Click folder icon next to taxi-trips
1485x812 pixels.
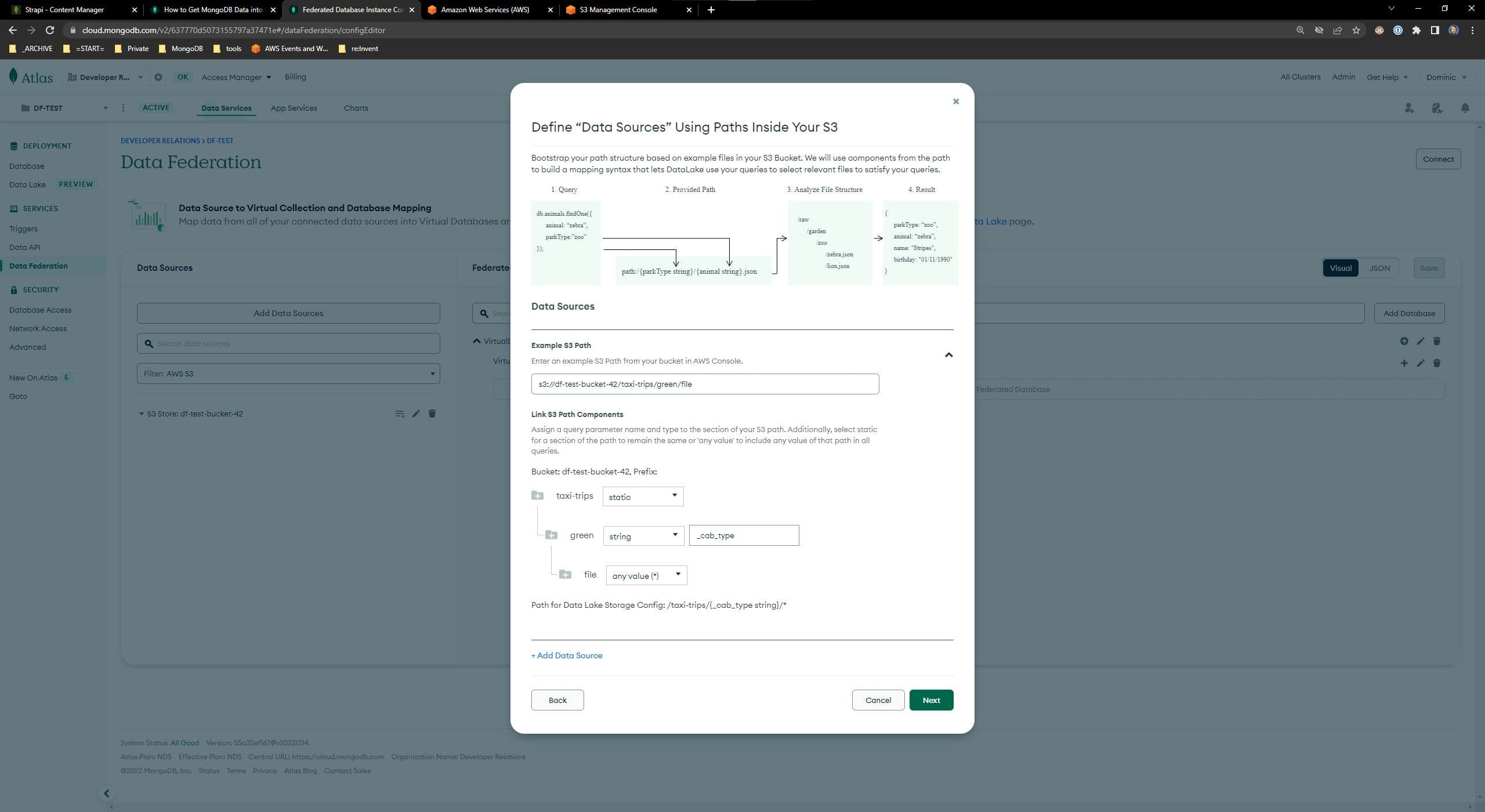(x=537, y=496)
